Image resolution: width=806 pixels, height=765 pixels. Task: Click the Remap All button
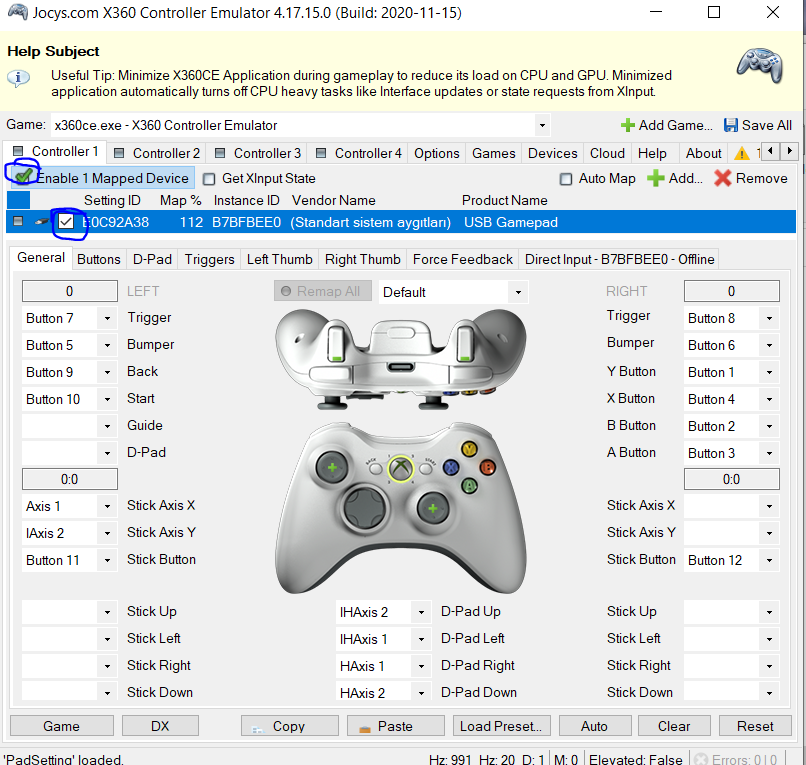tap(323, 291)
